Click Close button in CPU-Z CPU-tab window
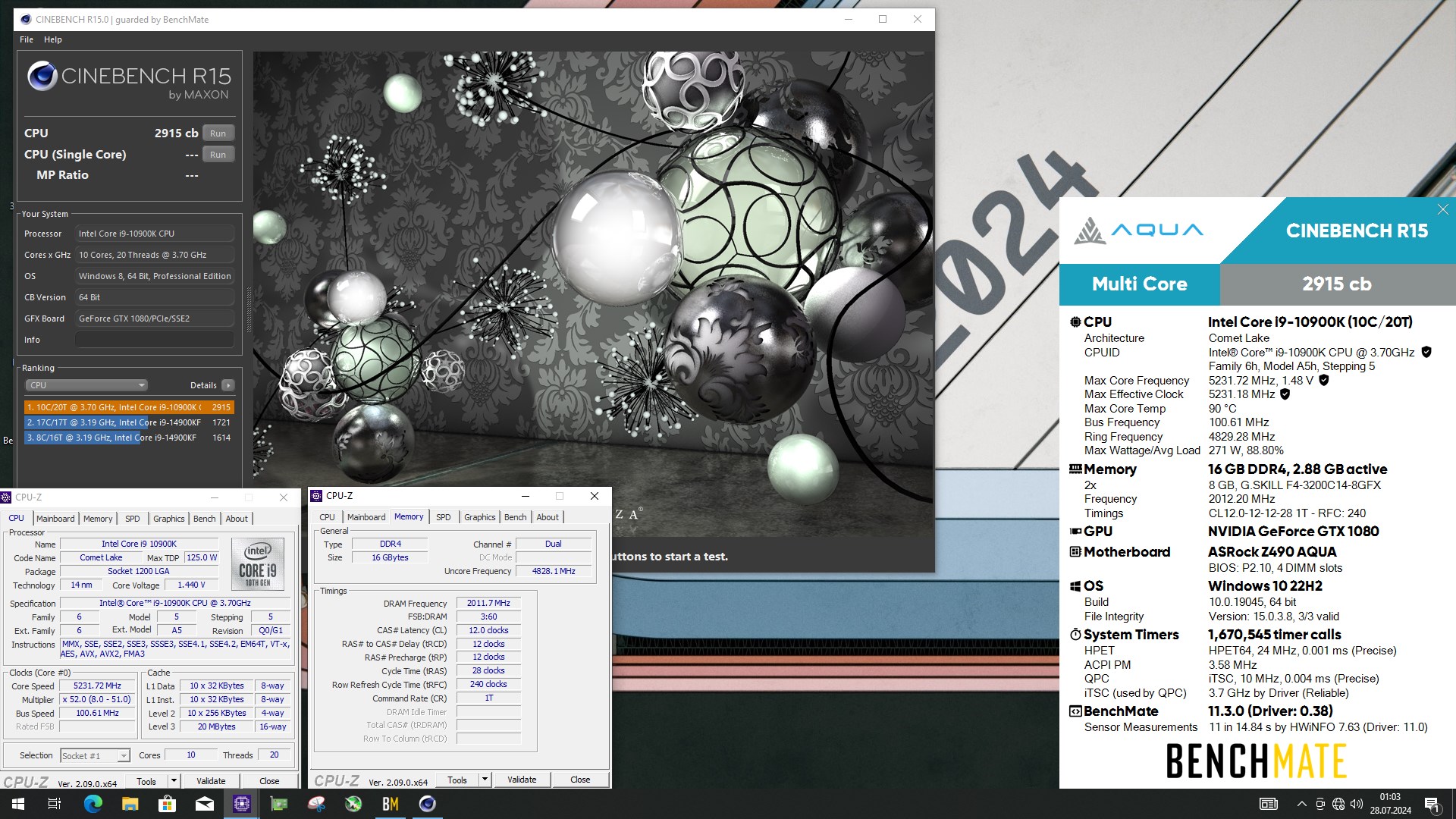This screenshot has height=819, width=1456. 269,781
